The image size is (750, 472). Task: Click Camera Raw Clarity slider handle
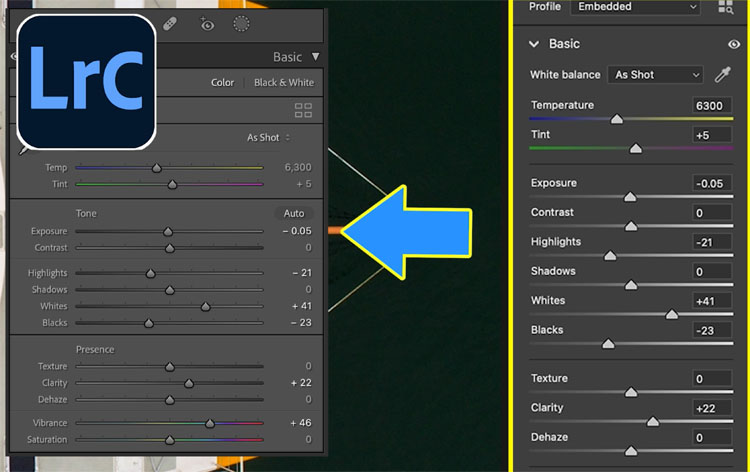point(652,421)
